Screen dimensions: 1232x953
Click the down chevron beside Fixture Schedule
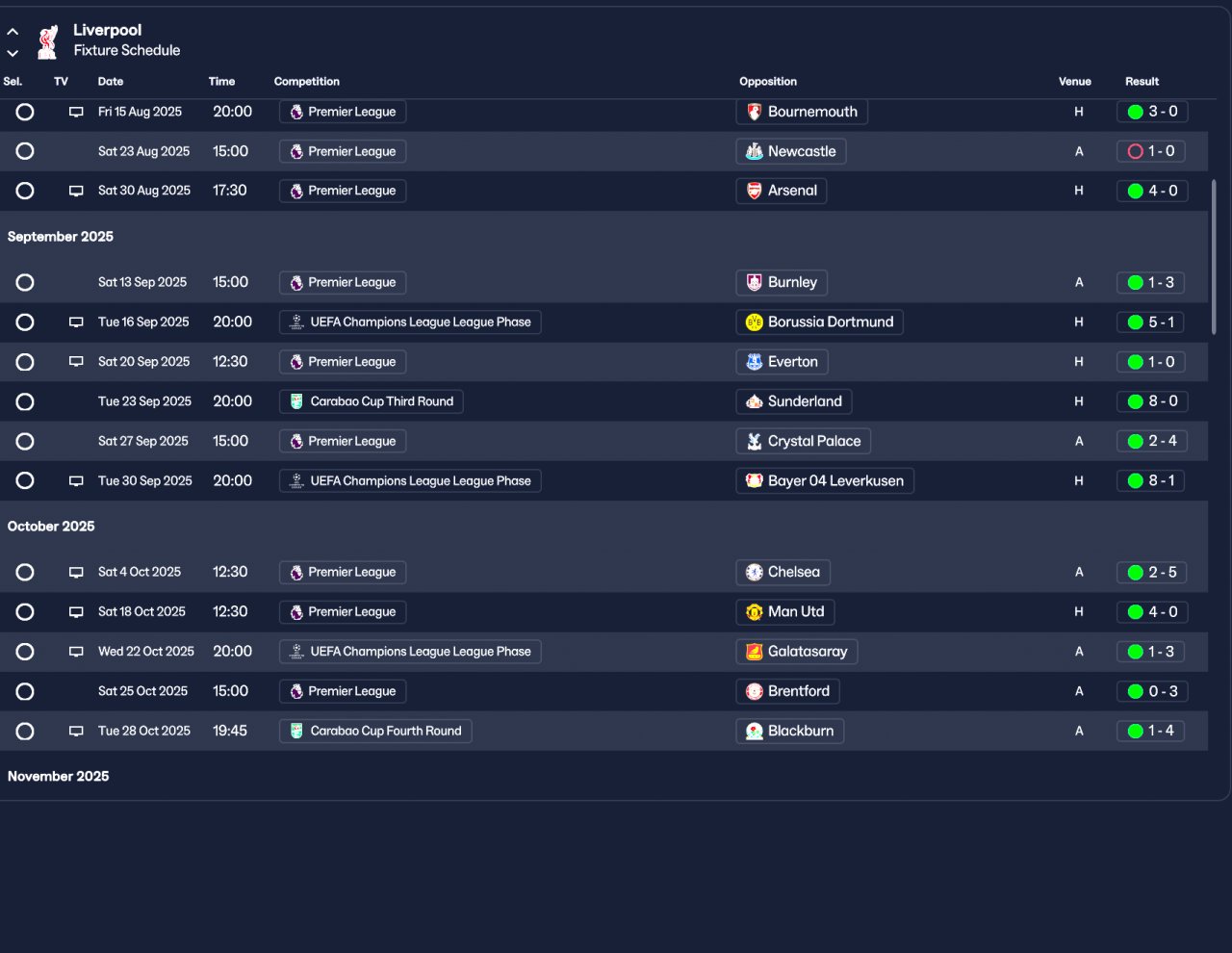click(x=13, y=53)
